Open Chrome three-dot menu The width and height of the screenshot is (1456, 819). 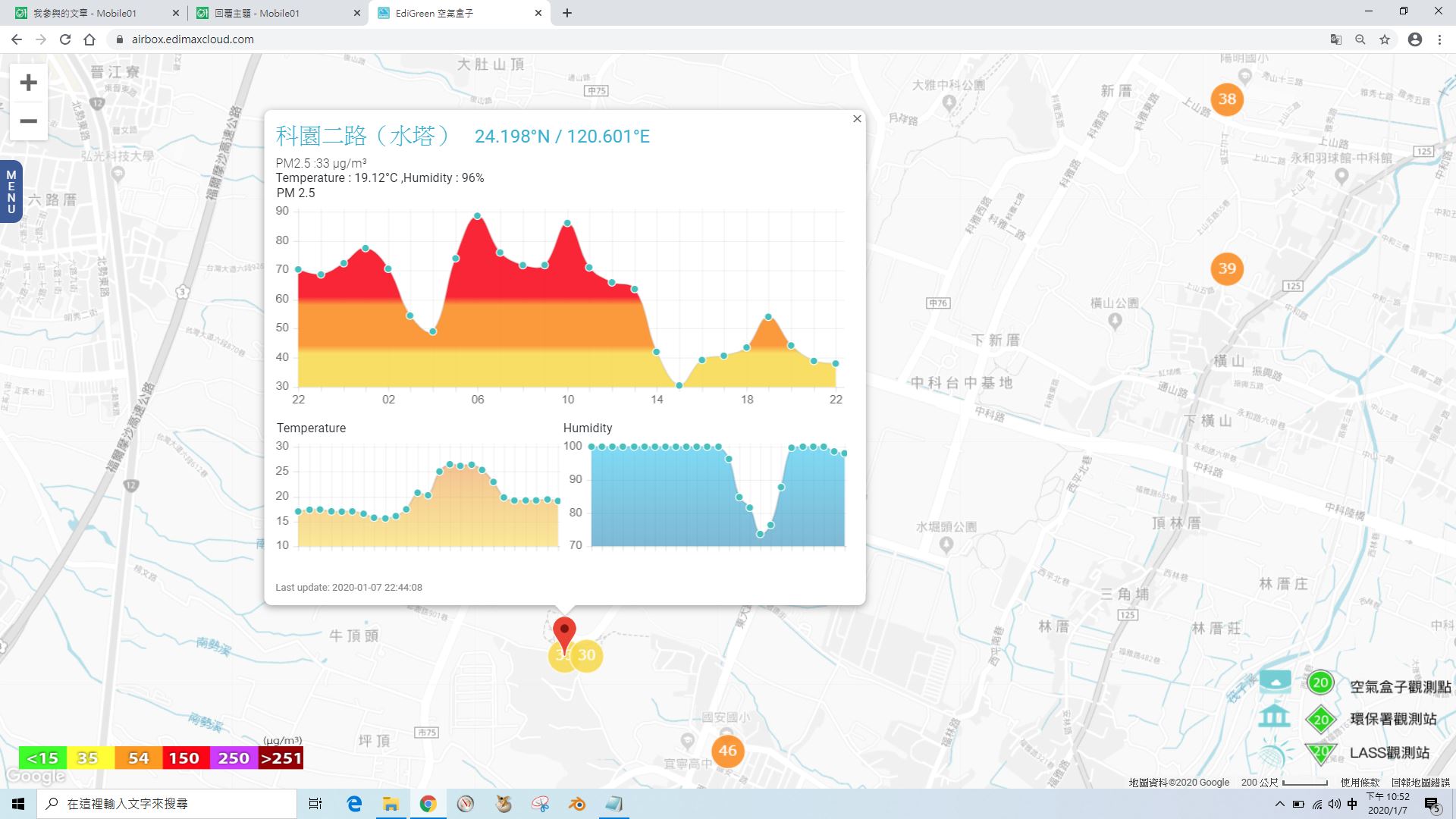(1439, 39)
